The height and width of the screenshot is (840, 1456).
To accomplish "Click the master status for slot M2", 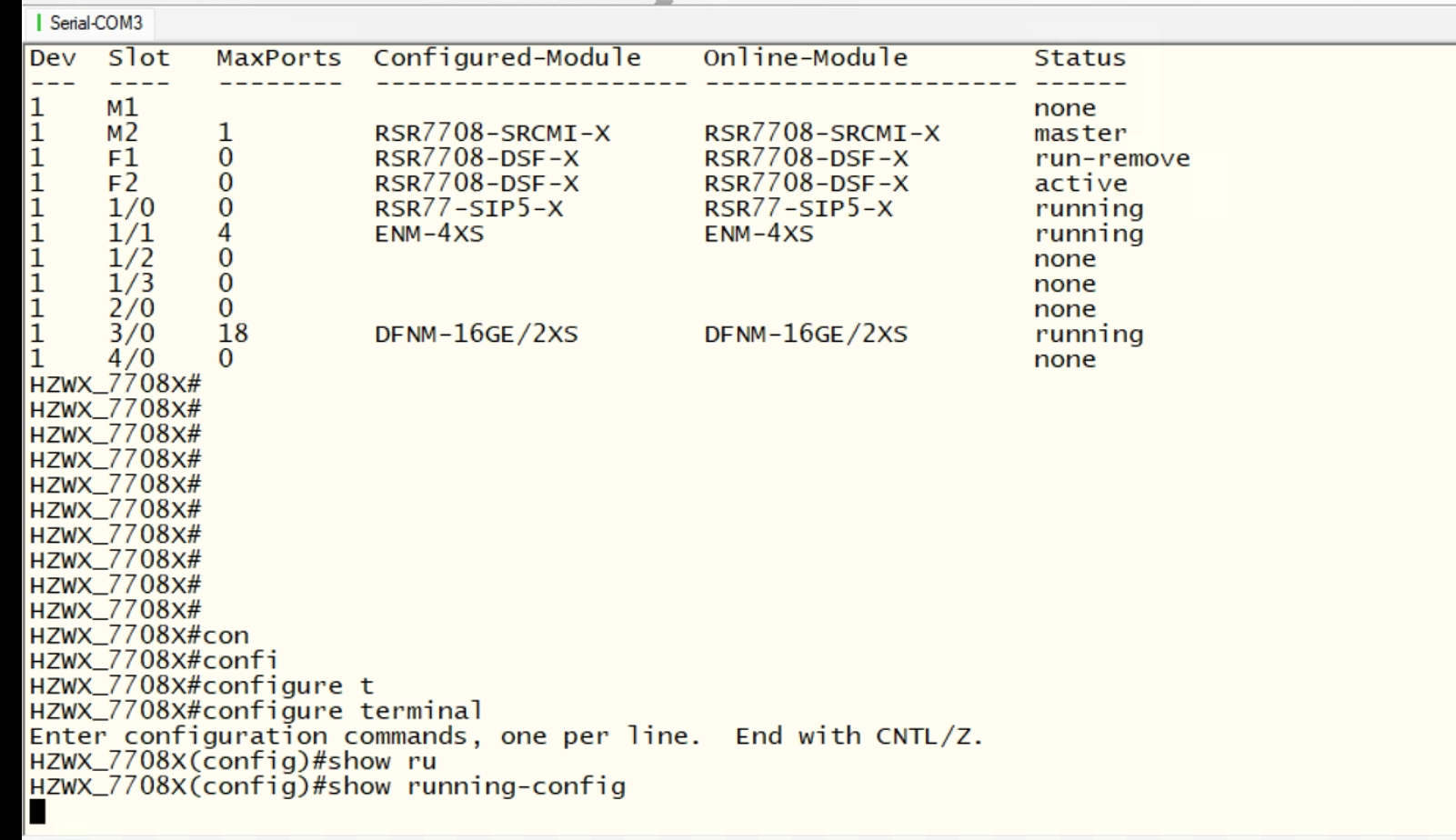I will [x=1079, y=134].
